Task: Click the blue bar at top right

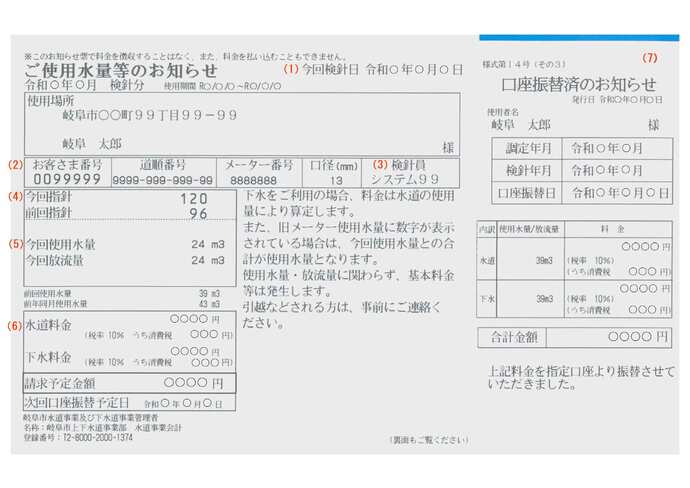Action: 579,38
